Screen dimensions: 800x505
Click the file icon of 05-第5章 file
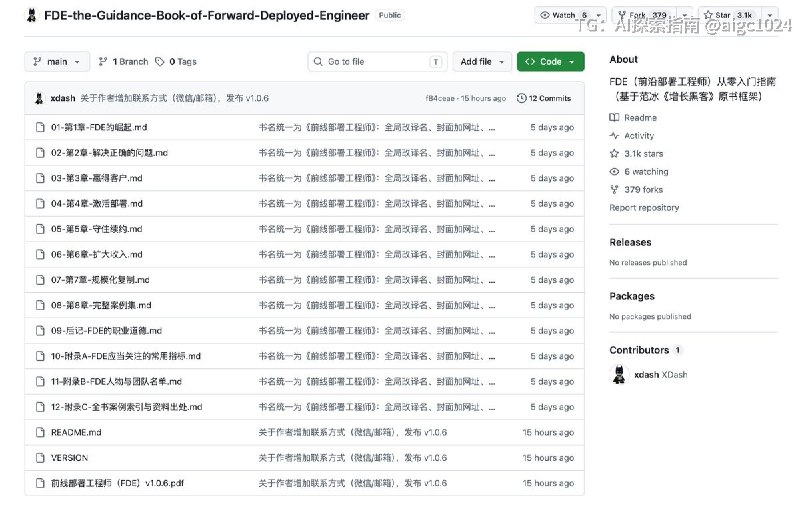pos(40,229)
